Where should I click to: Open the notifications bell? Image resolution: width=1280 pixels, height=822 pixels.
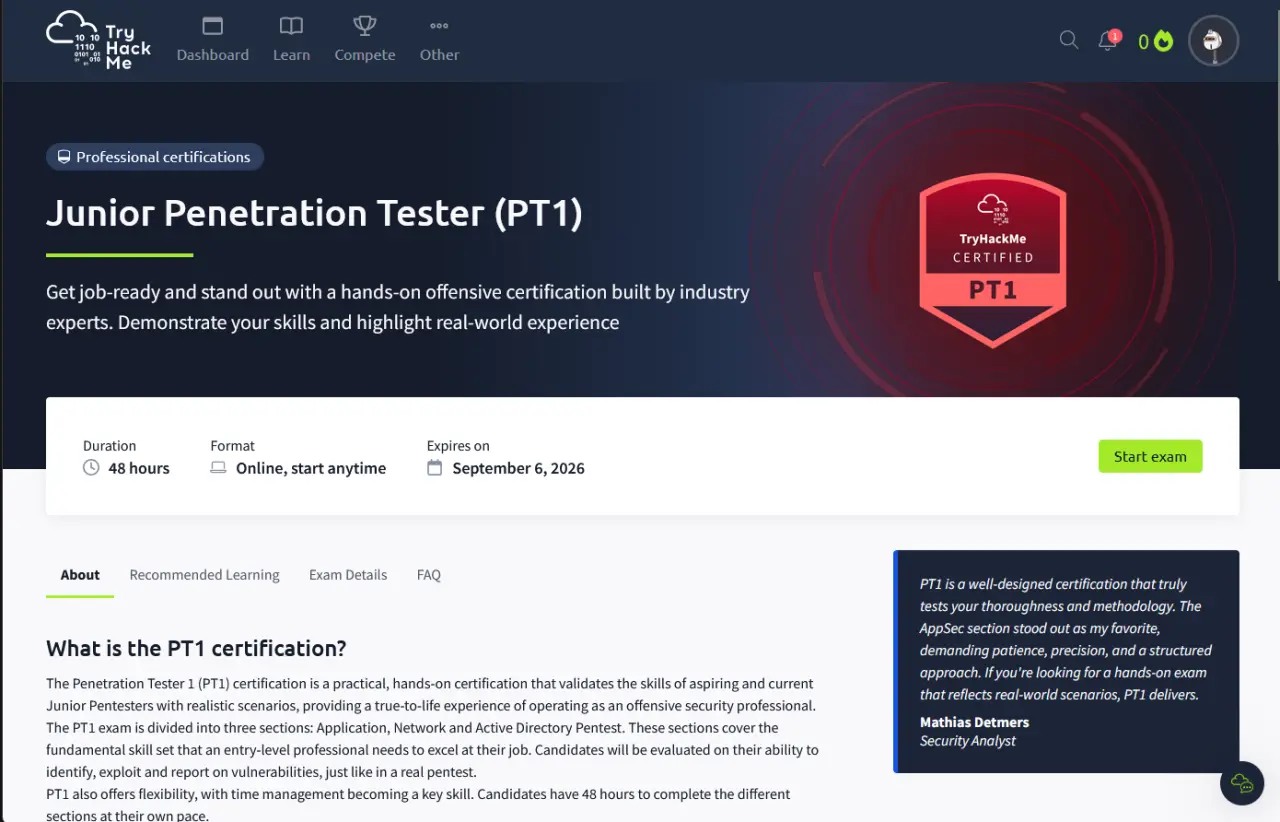click(1108, 40)
